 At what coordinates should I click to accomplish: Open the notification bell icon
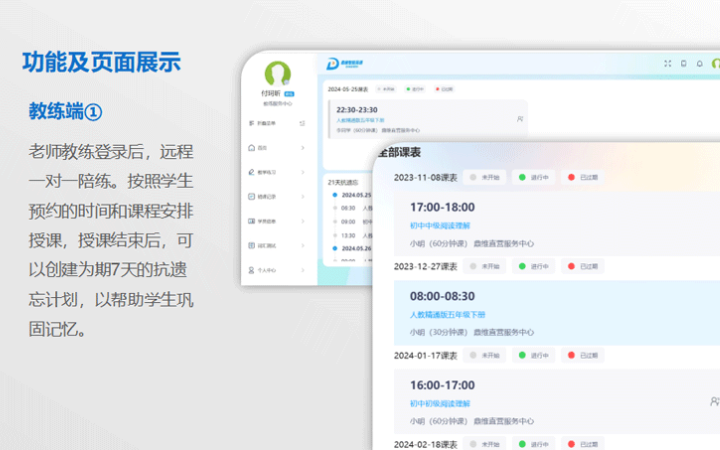(x=698, y=63)
